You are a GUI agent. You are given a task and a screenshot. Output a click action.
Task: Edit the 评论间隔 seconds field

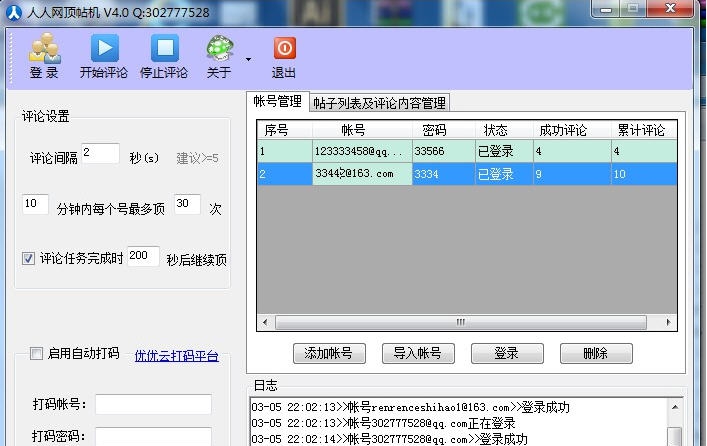tap(100, 153)
